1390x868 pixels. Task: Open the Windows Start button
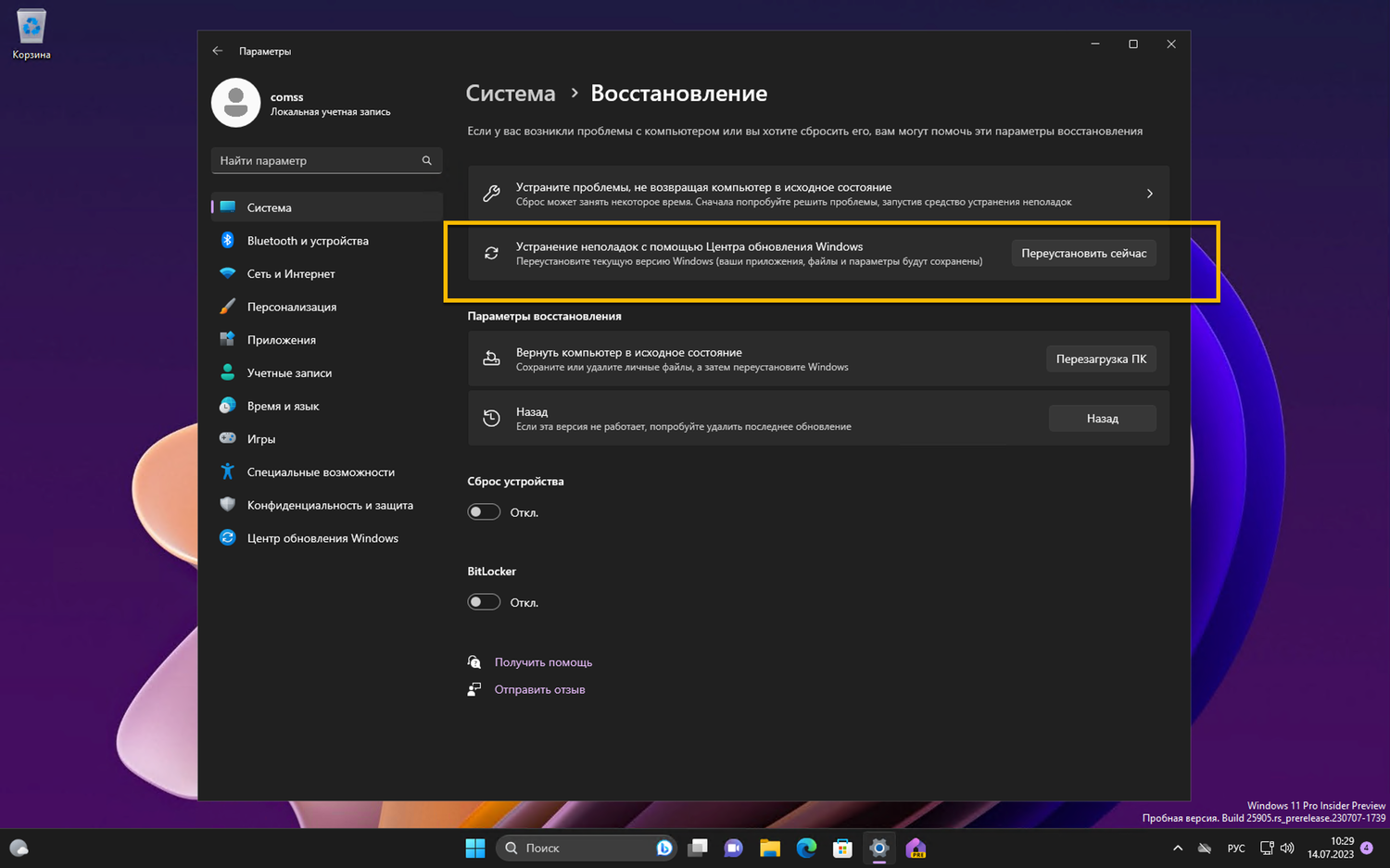pyautogui.click(x=475, y=848)
